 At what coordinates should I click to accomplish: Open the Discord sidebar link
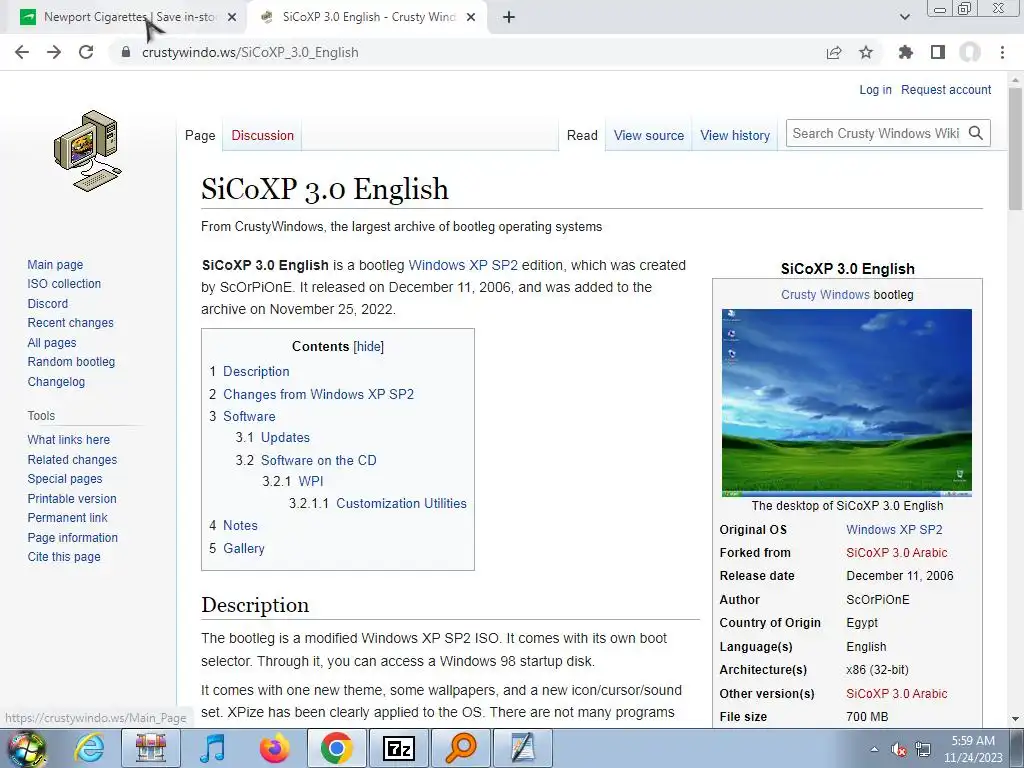coord(48,304)
